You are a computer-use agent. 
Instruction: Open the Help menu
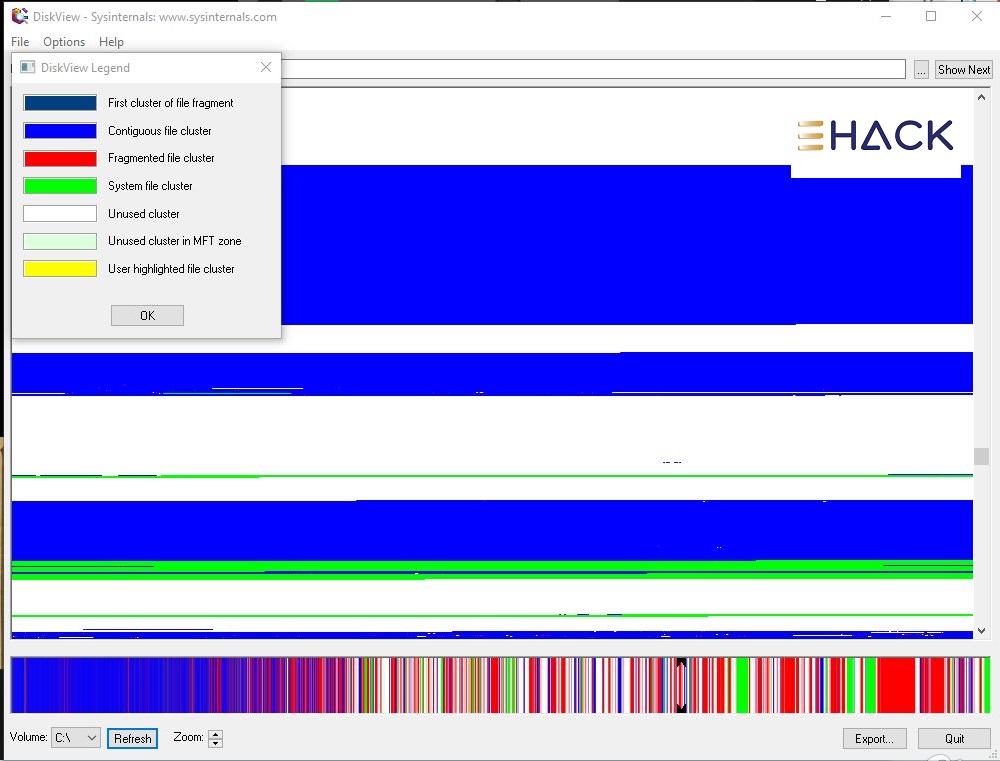(111, 41)
